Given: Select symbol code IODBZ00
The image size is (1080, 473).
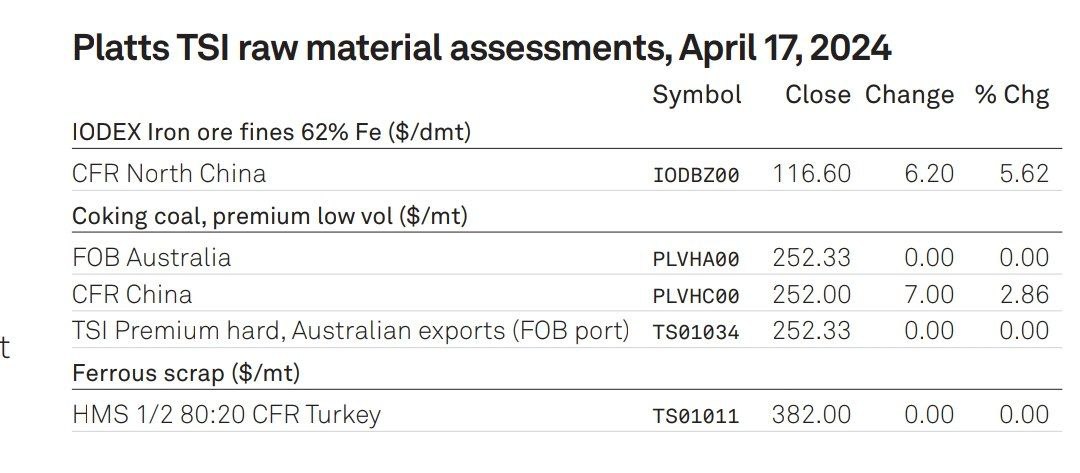Looking at the screenshot, I should tap(696, 175).
